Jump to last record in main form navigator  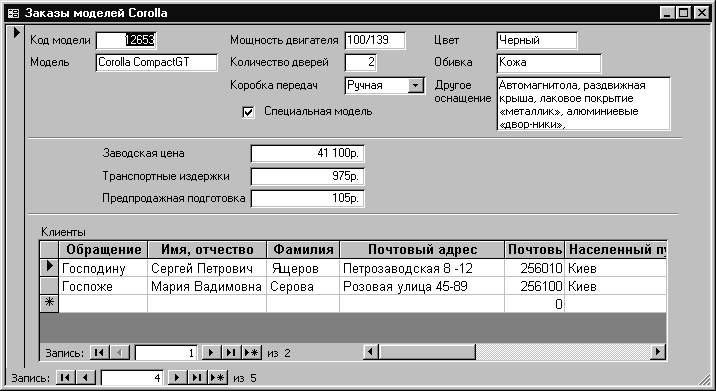[197, 378]
